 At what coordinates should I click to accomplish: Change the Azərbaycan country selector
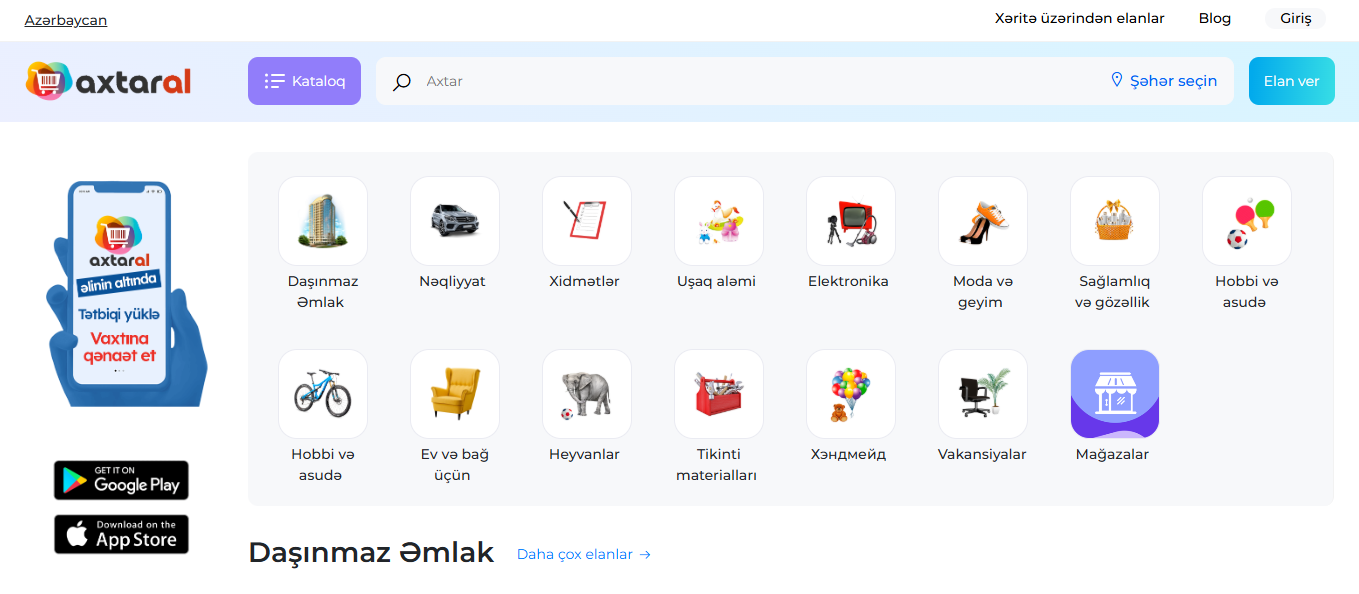pos(66,20)
